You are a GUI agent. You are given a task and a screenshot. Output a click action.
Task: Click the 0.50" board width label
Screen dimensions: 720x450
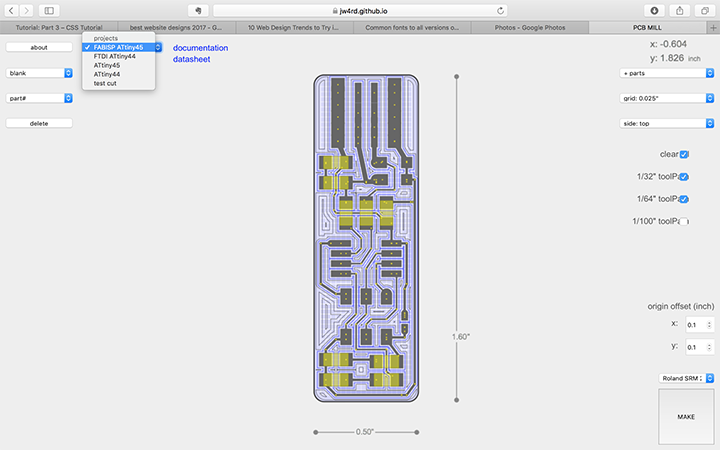tap(365, 432)
